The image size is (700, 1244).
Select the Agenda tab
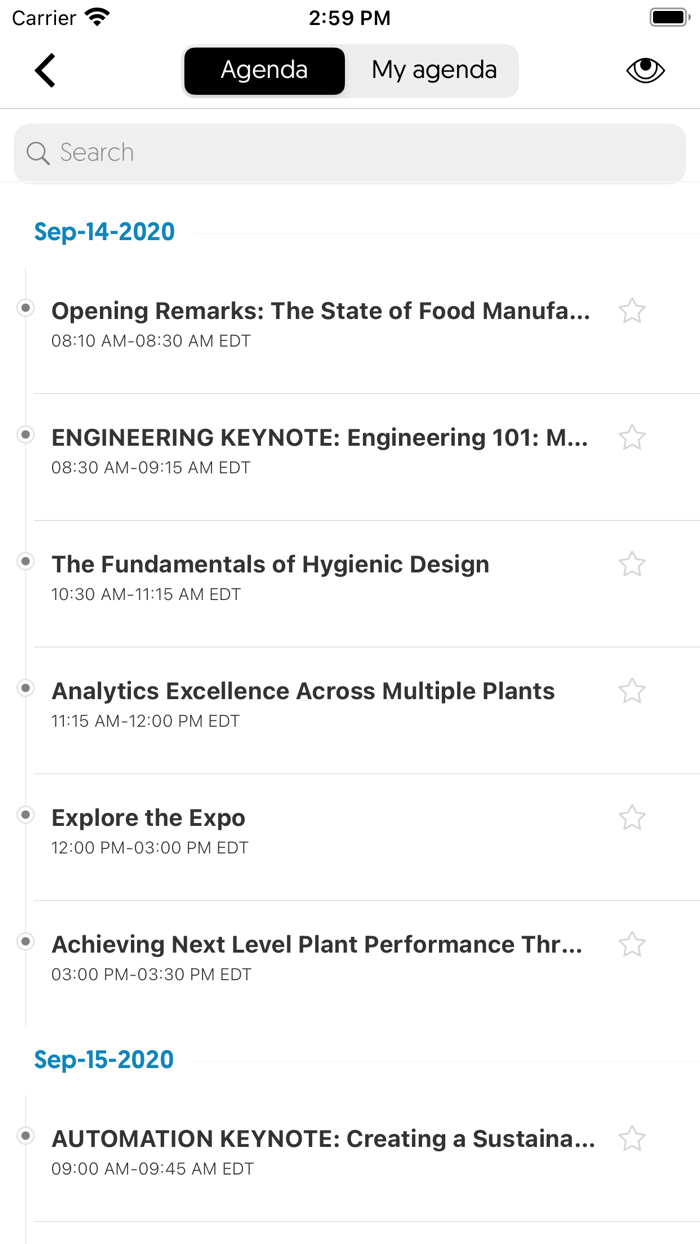click(x=264, y=70)
